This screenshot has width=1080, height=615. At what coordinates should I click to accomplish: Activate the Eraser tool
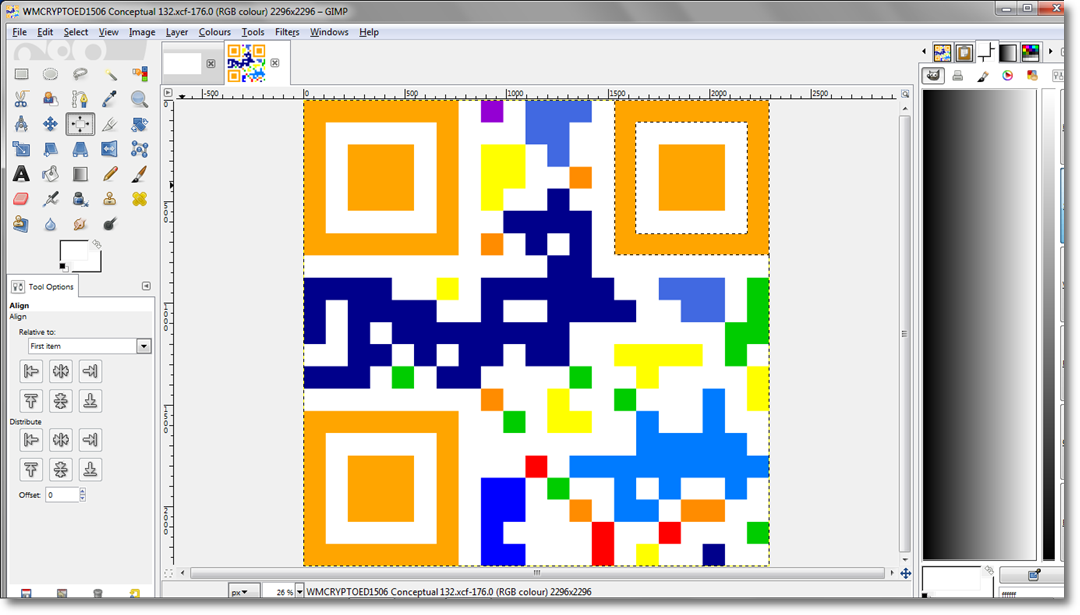[21, 199]
